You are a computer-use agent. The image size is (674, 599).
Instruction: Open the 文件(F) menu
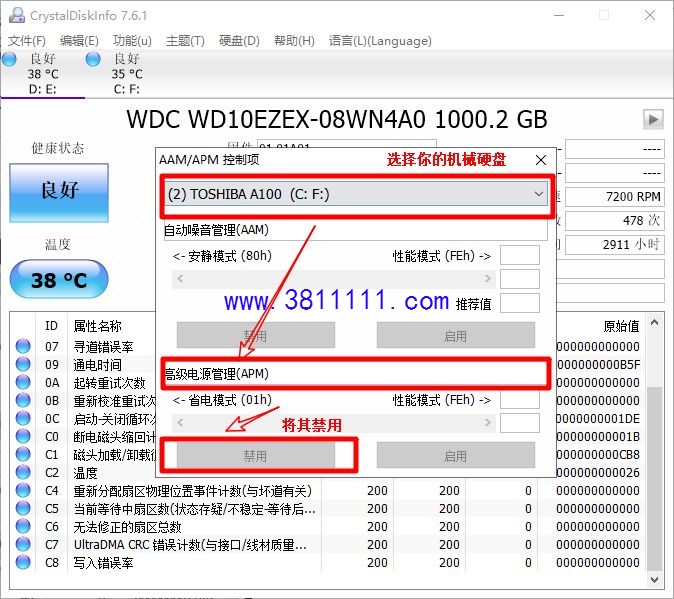tap(27, 41)
